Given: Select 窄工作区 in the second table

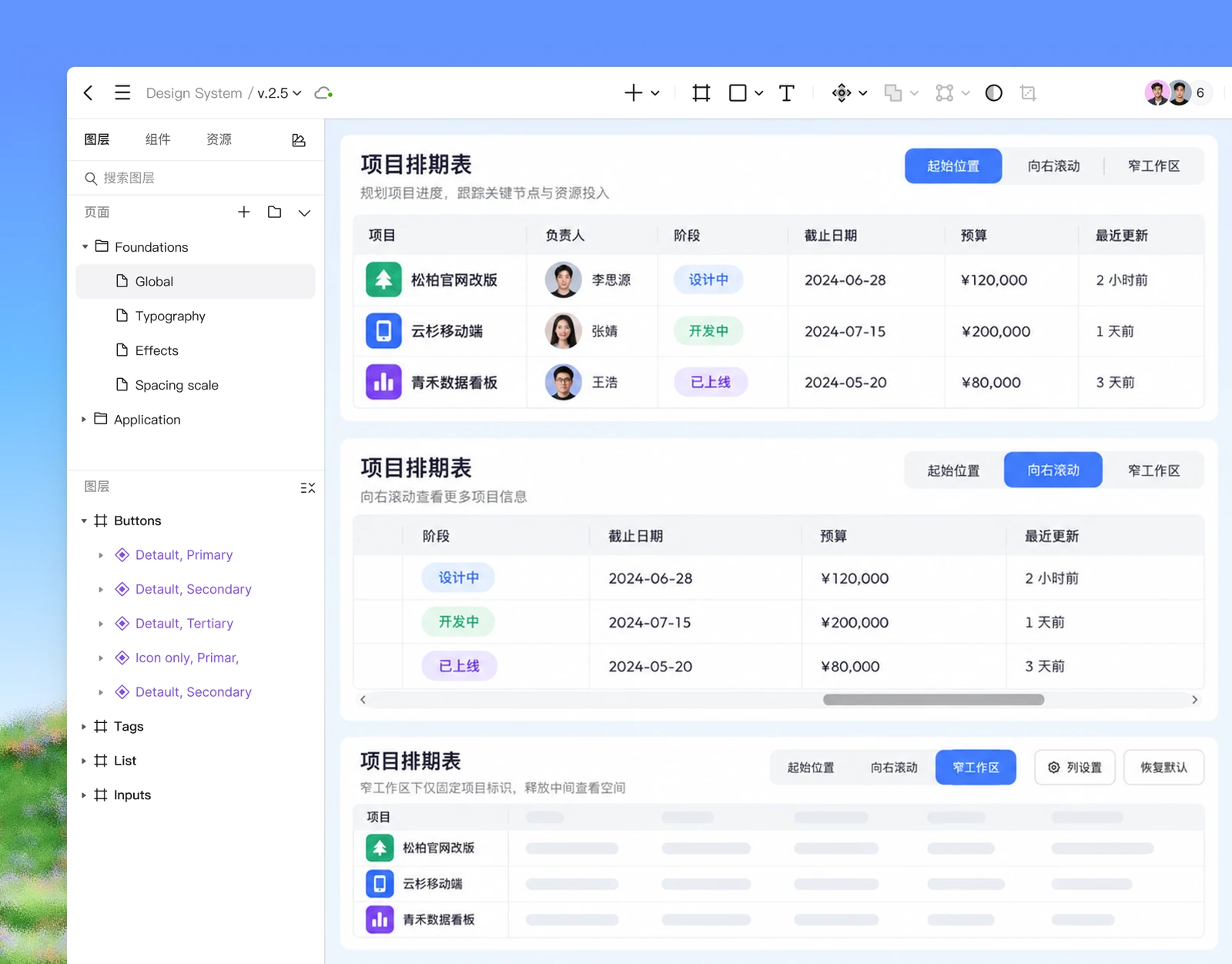Looking at the screenshot, I should 1153,470.
